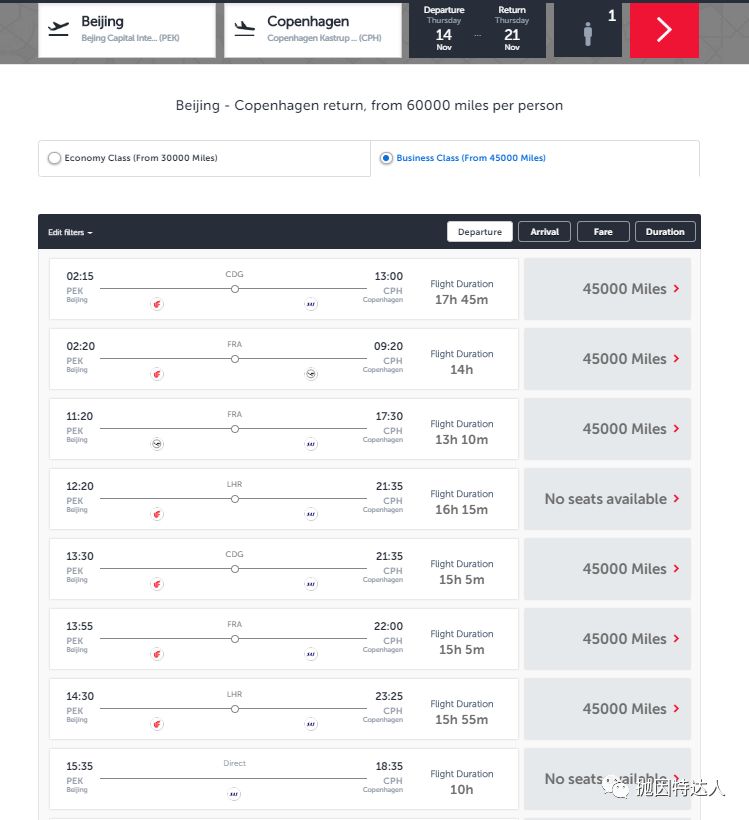This screenshot has height=820, width=749.
Task: Click Air China logo on 12:20 flight
Action: click(157, 514)
